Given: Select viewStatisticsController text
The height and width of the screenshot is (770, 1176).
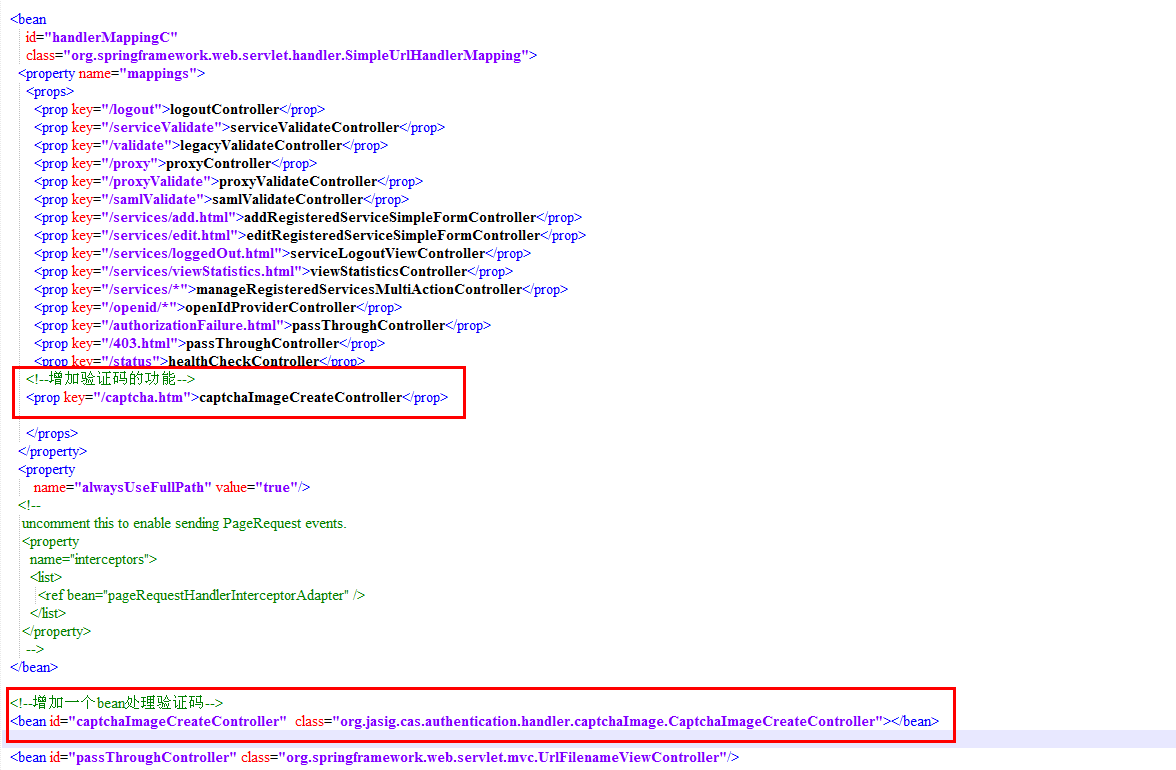Looking at the screenshot, I should coord(388,271).
